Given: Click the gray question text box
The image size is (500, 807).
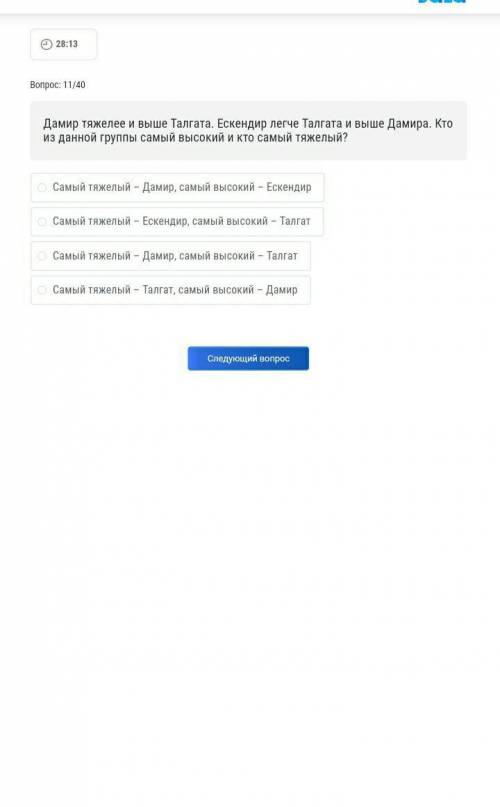Looking at the screenshot, I should pos(248,130).
